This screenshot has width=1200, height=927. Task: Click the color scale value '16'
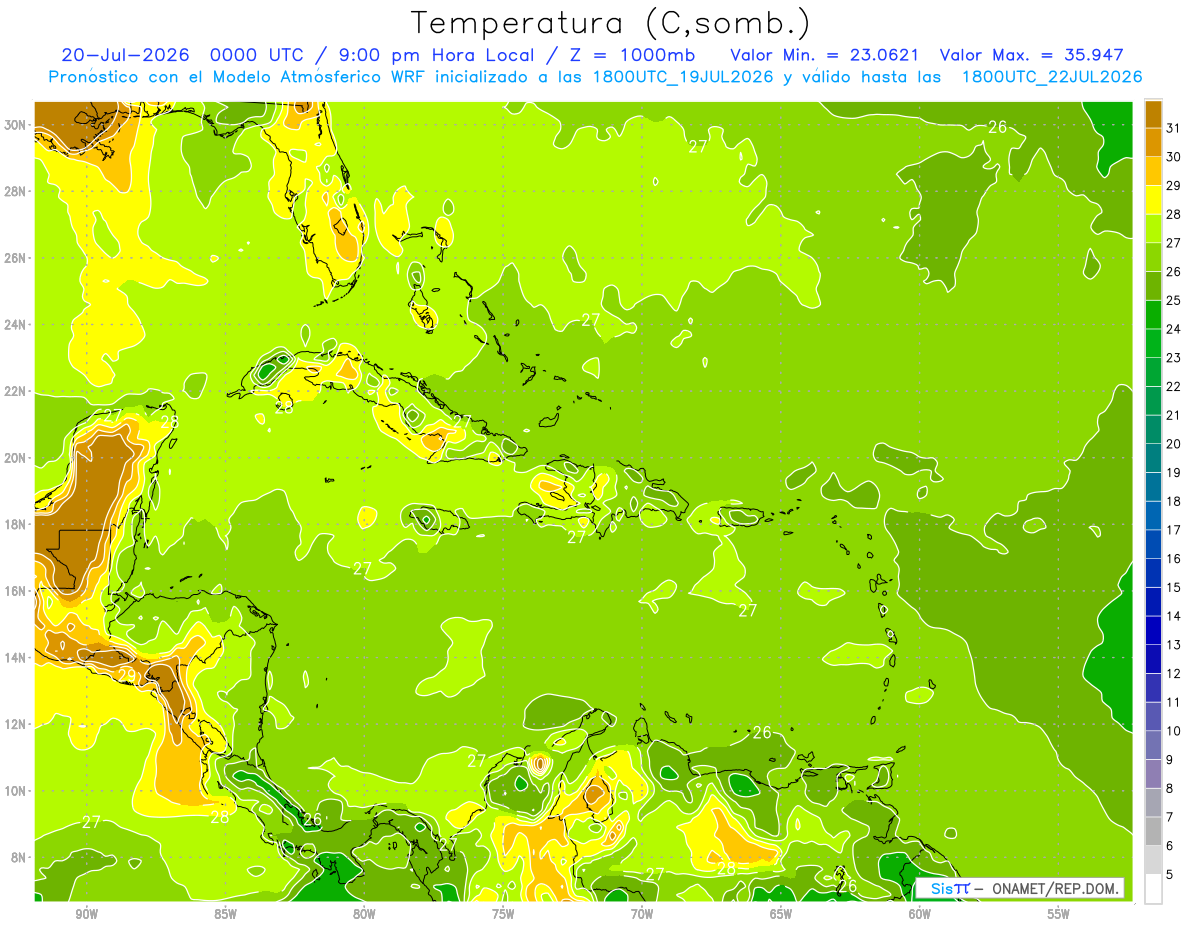[1174, 559]
